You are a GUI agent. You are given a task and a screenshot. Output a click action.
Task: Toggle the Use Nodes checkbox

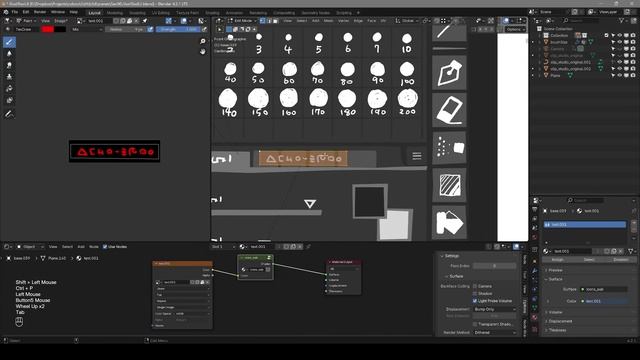pyautogui.click(x=105, y=247)
